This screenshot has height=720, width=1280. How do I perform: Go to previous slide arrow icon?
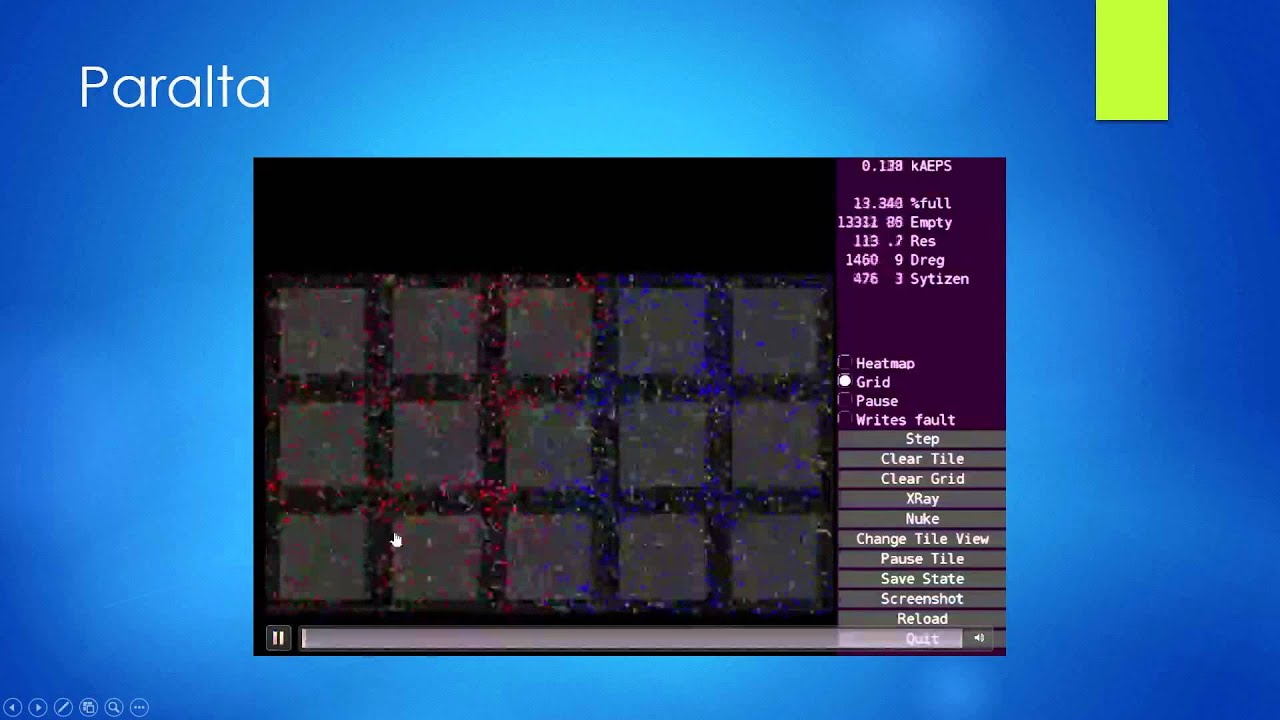coord(13,707)
